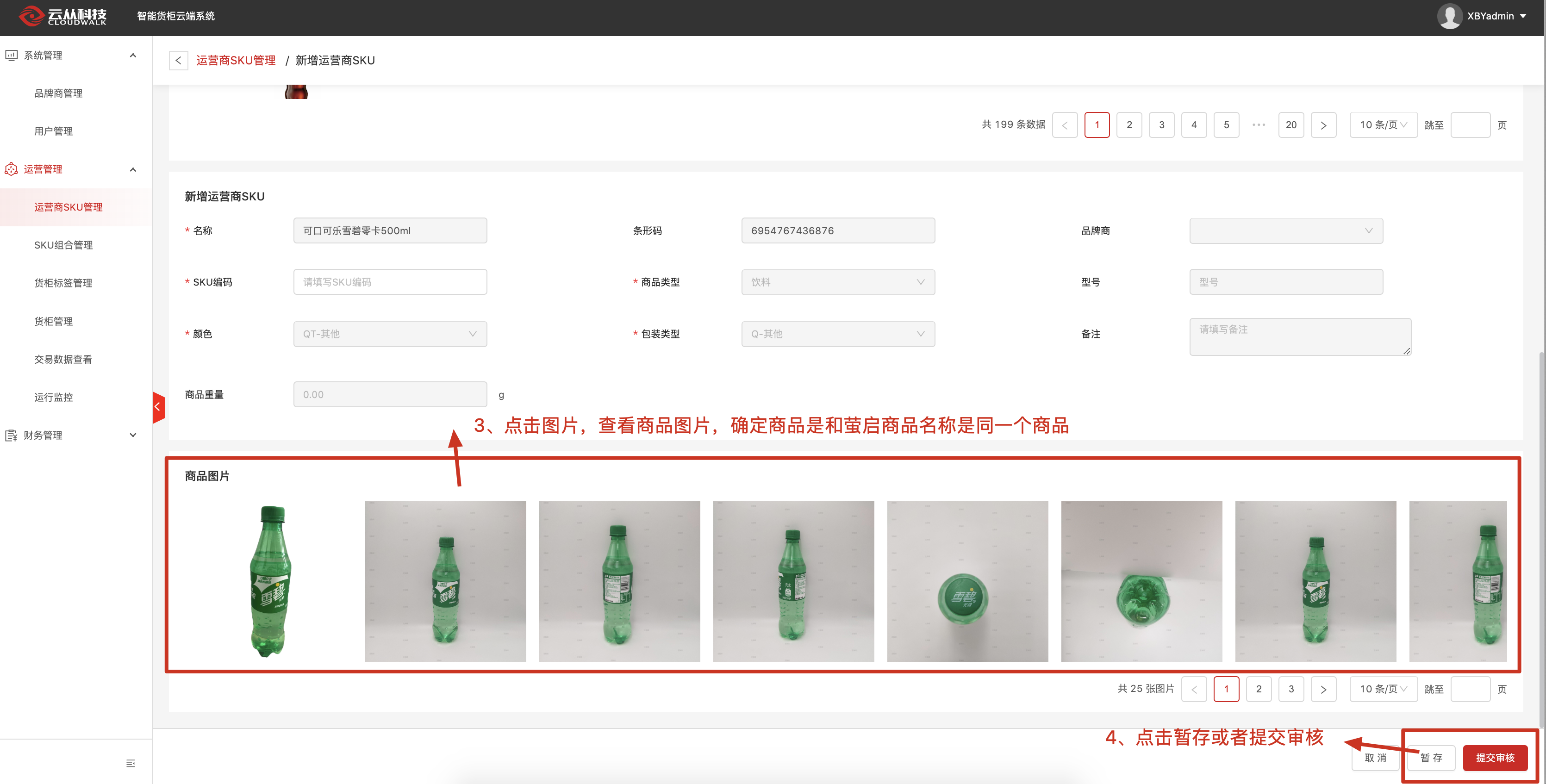This screenshot has width=1546, height=784.
Task: Select page 5 in the 199-record pager
Action: pyautogui.click(x=1227, y=125)
